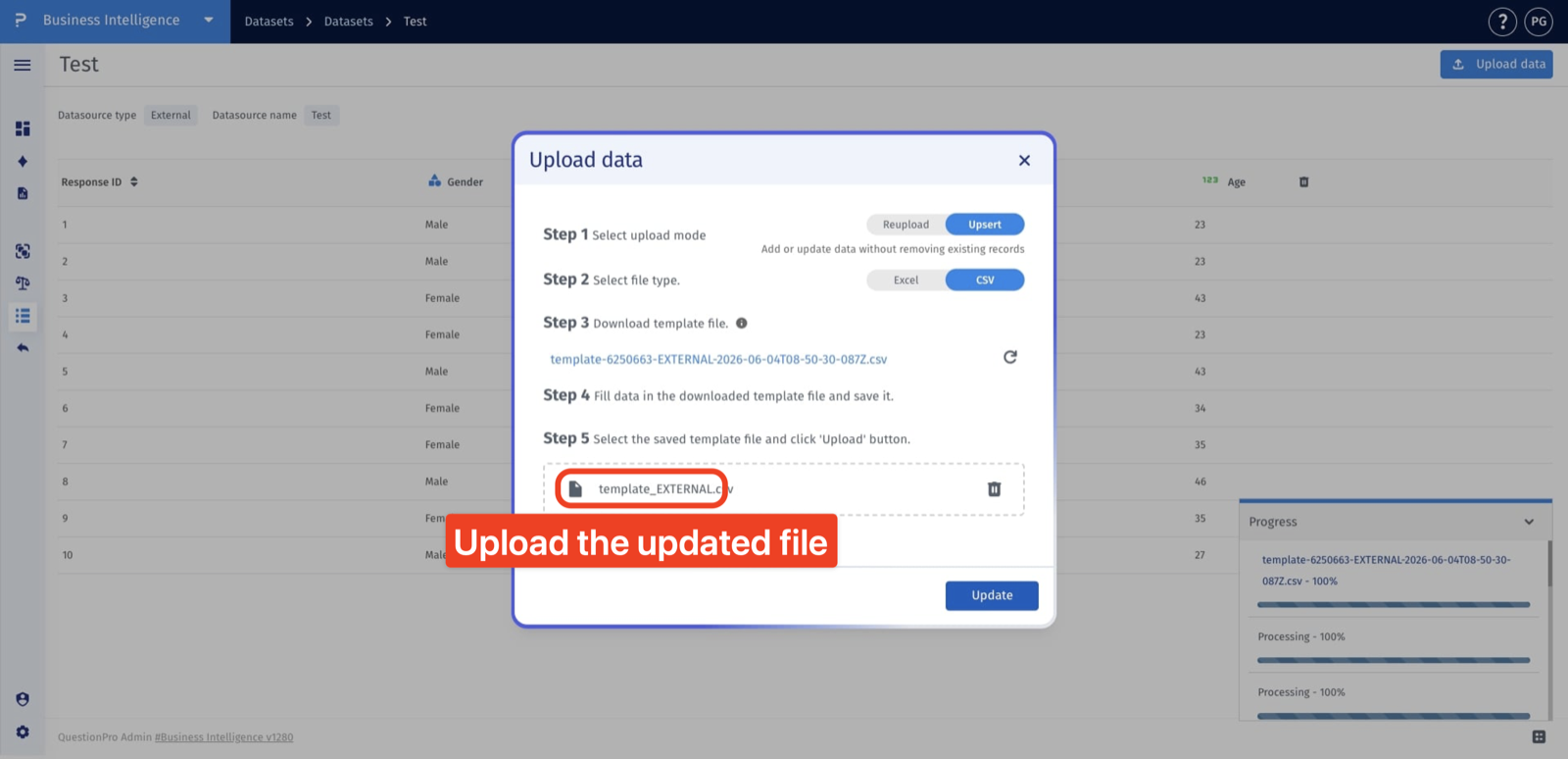The width and height of the screenshot is (1568, 759).
Task: Choose CSV file type
Action: tap(985, 279)
